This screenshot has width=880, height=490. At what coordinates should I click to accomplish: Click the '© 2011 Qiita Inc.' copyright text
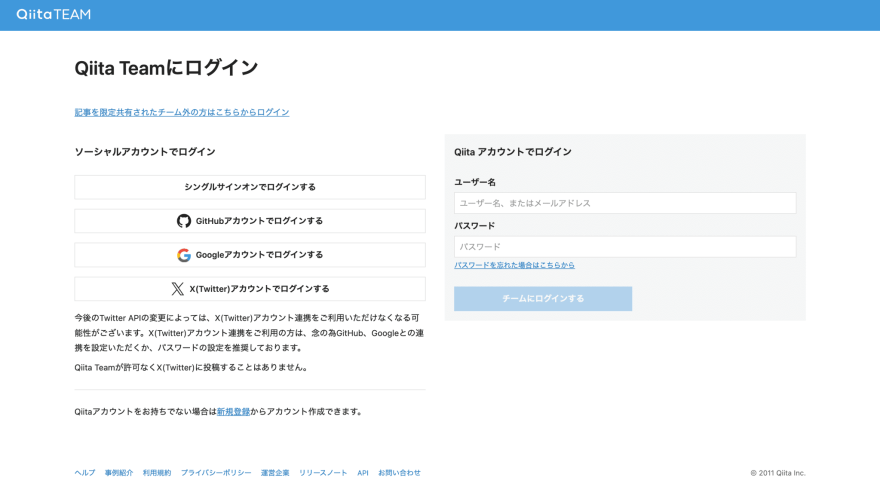point(778,473)
